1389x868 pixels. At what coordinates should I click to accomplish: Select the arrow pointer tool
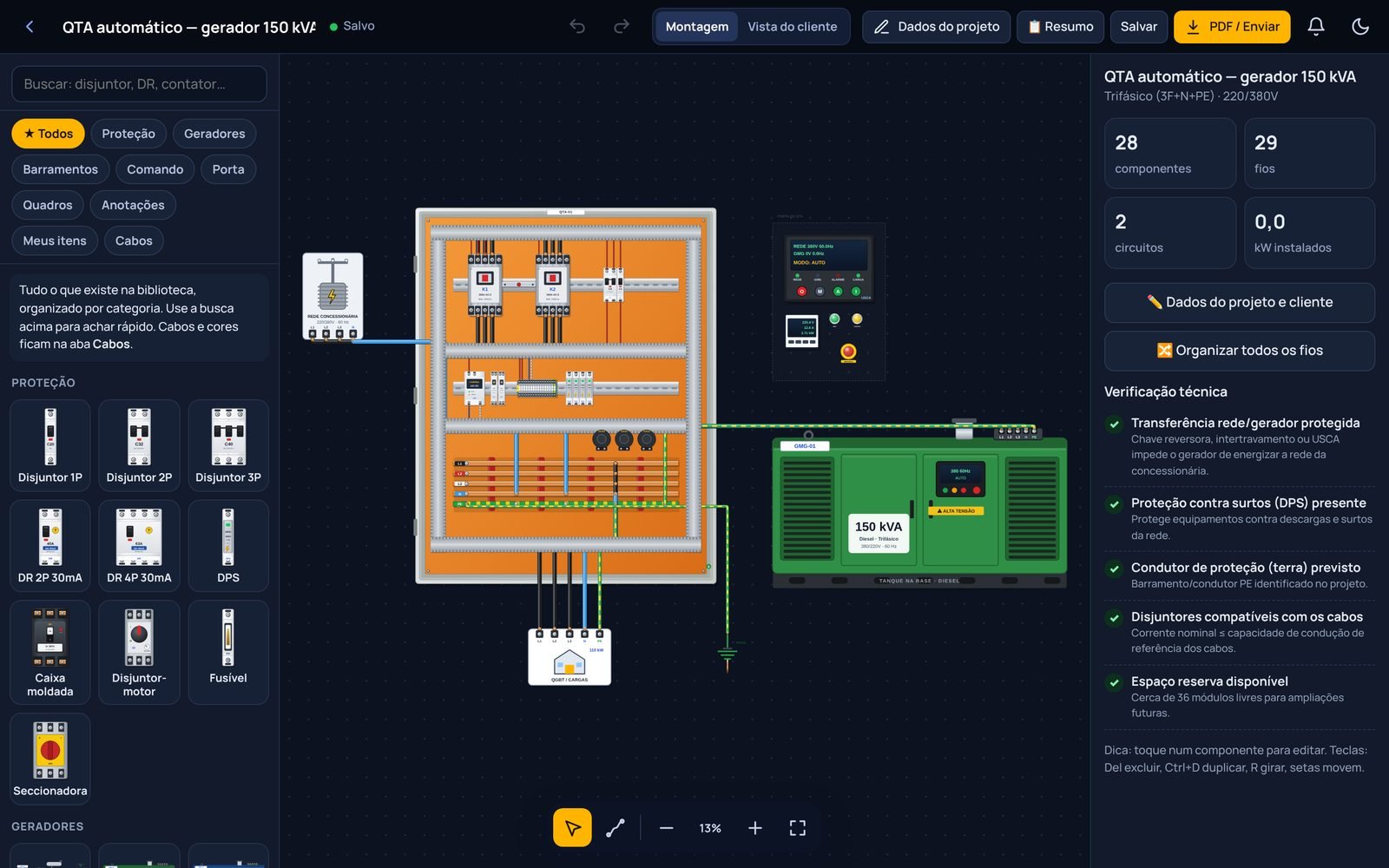click(x=572, y=828)
